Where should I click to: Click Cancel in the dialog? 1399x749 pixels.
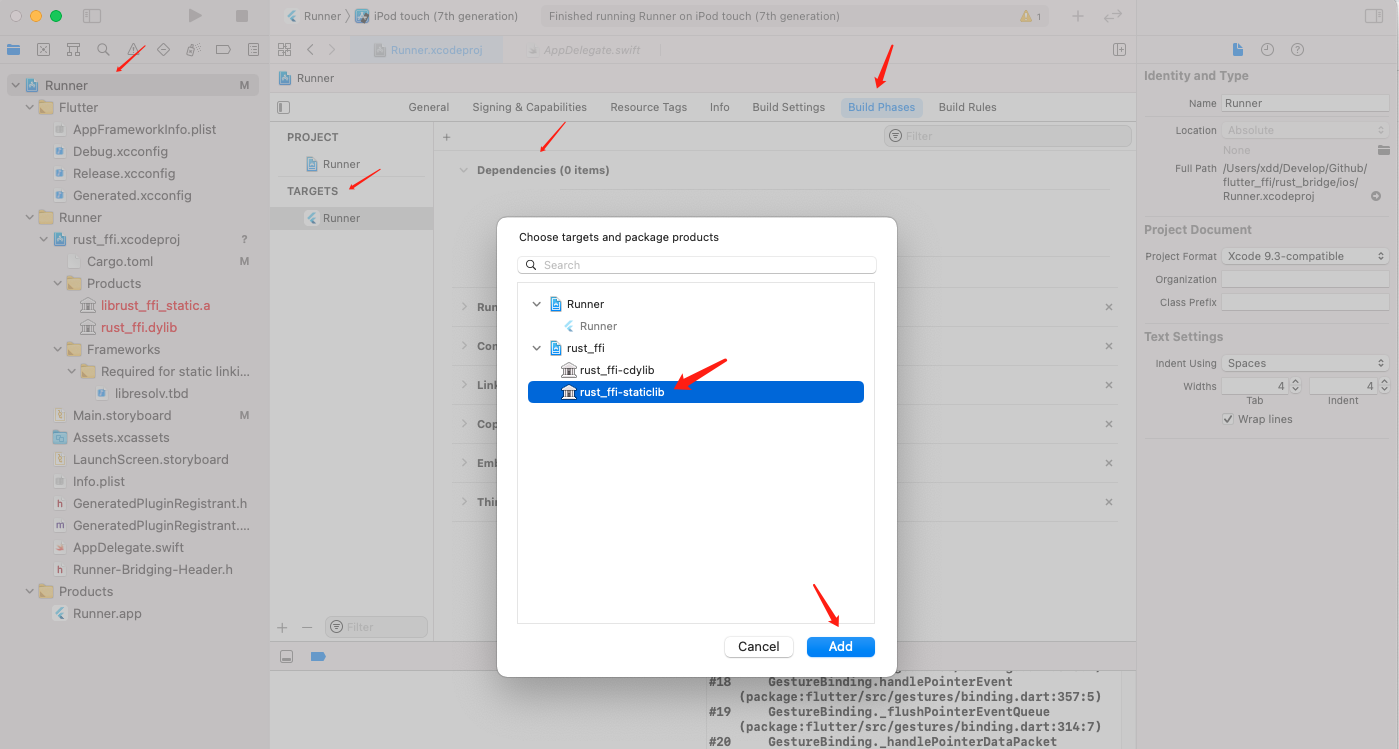pos(759,647)
